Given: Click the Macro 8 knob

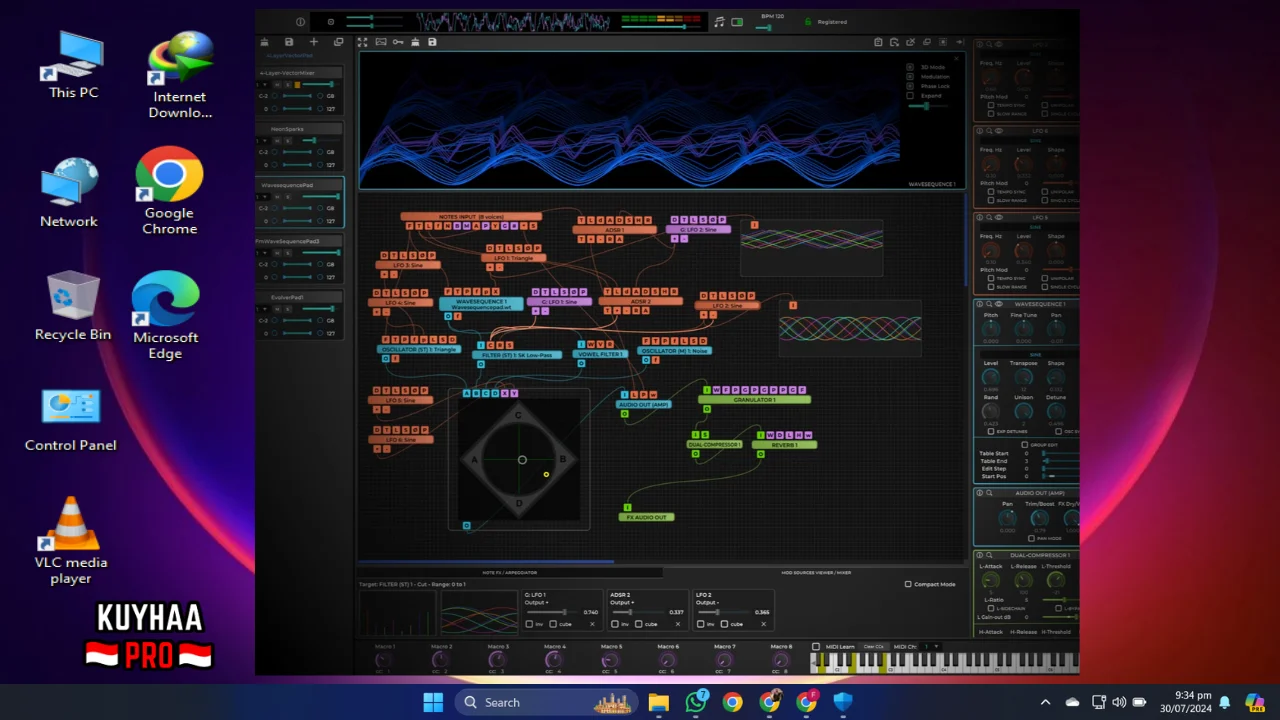Looking at the screenshot, I should (x=781, y=660).
